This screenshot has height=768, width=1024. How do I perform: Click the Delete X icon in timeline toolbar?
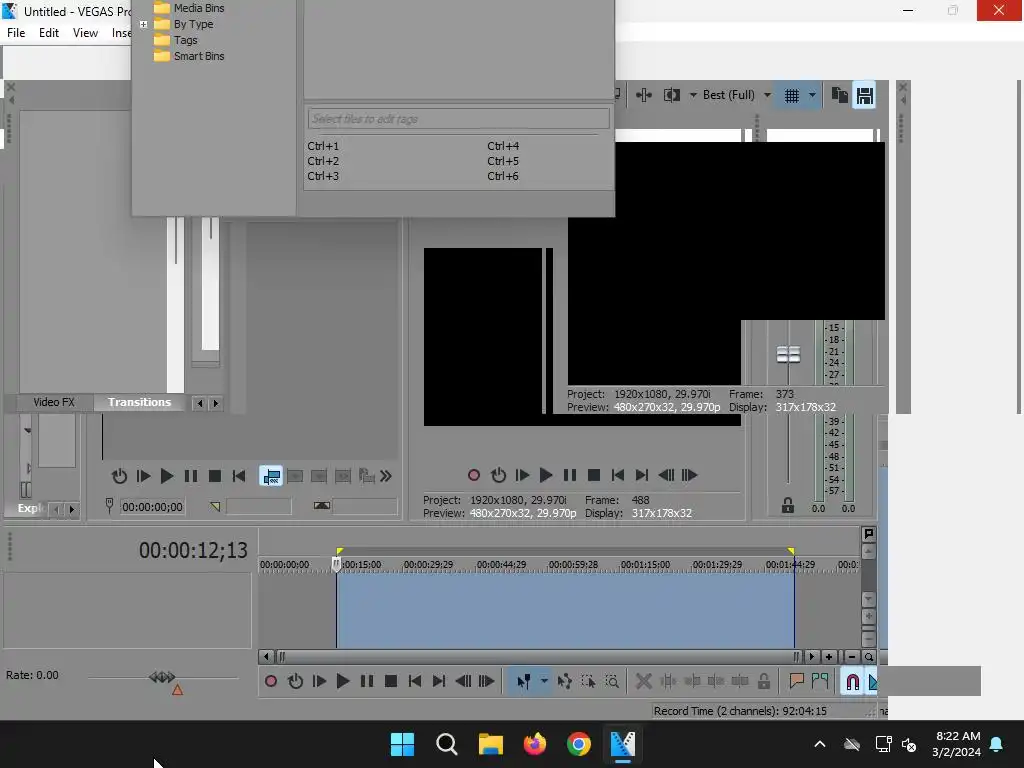click(643, 681)
